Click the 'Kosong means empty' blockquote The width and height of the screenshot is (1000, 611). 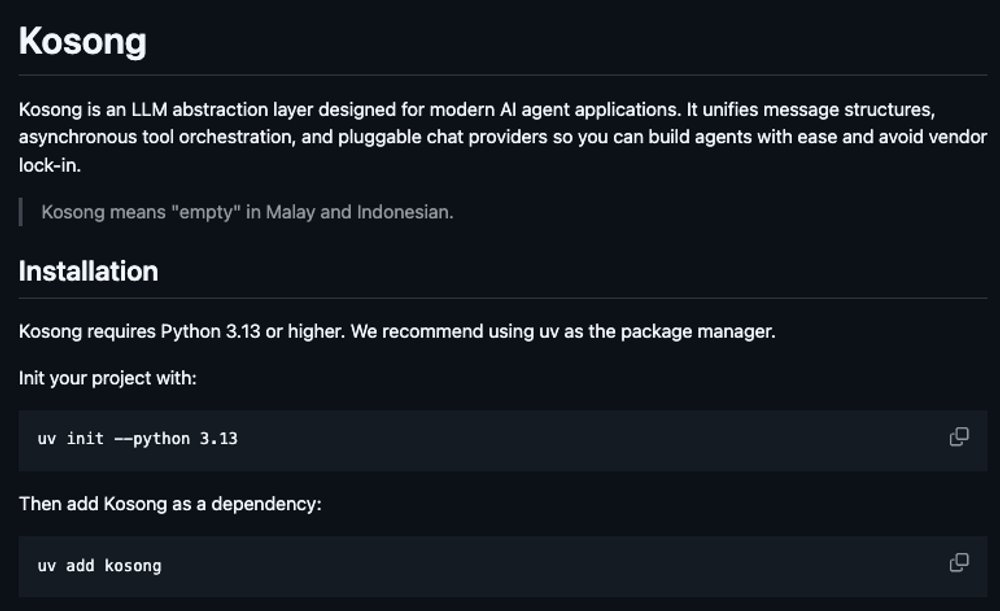point(247,212)
